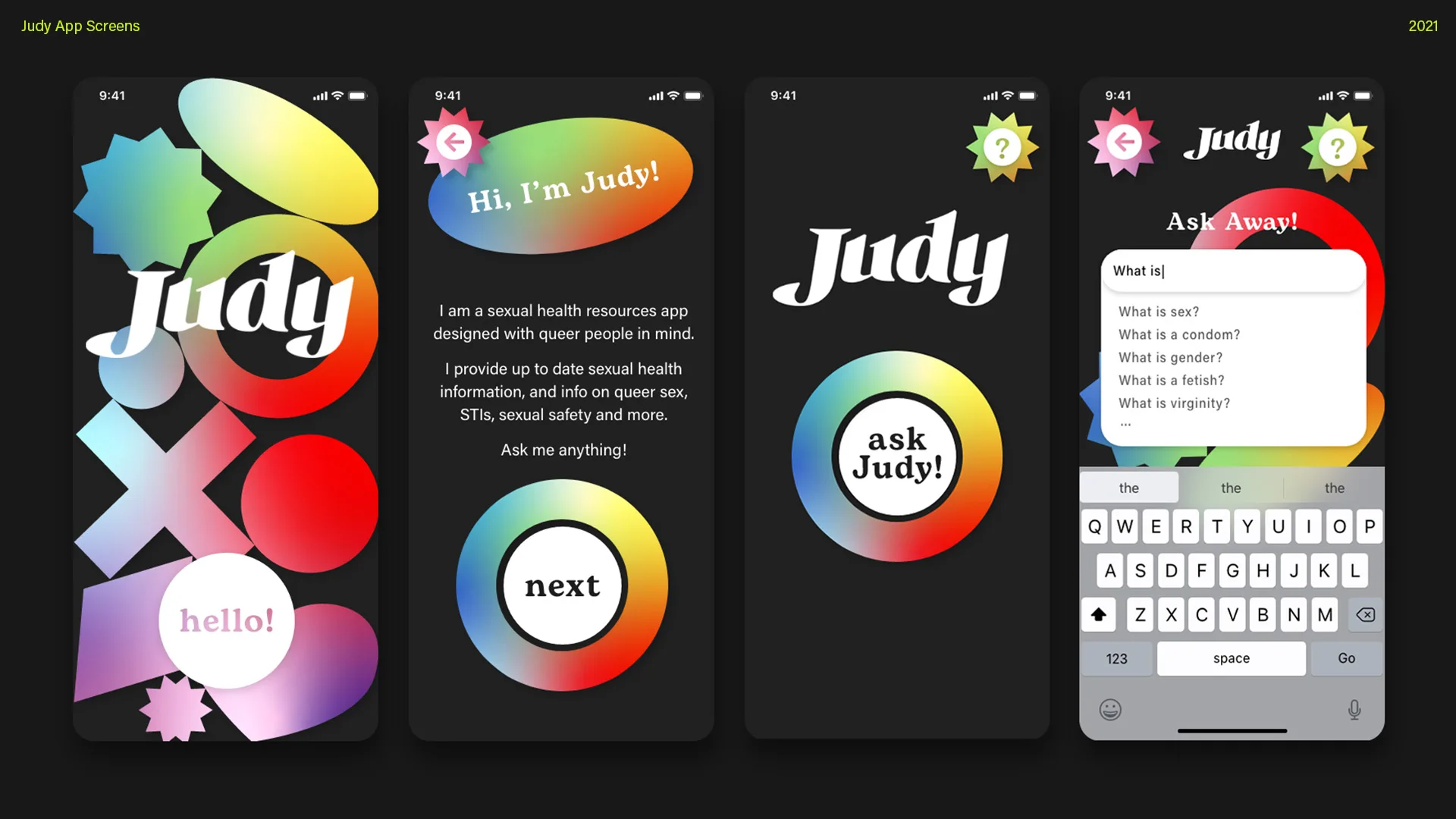Toggle the shift key on the keyboard
Image resolution: width=1456 pixels, height=819 pixels.
pyautogui.click(x=1099, y=614)
